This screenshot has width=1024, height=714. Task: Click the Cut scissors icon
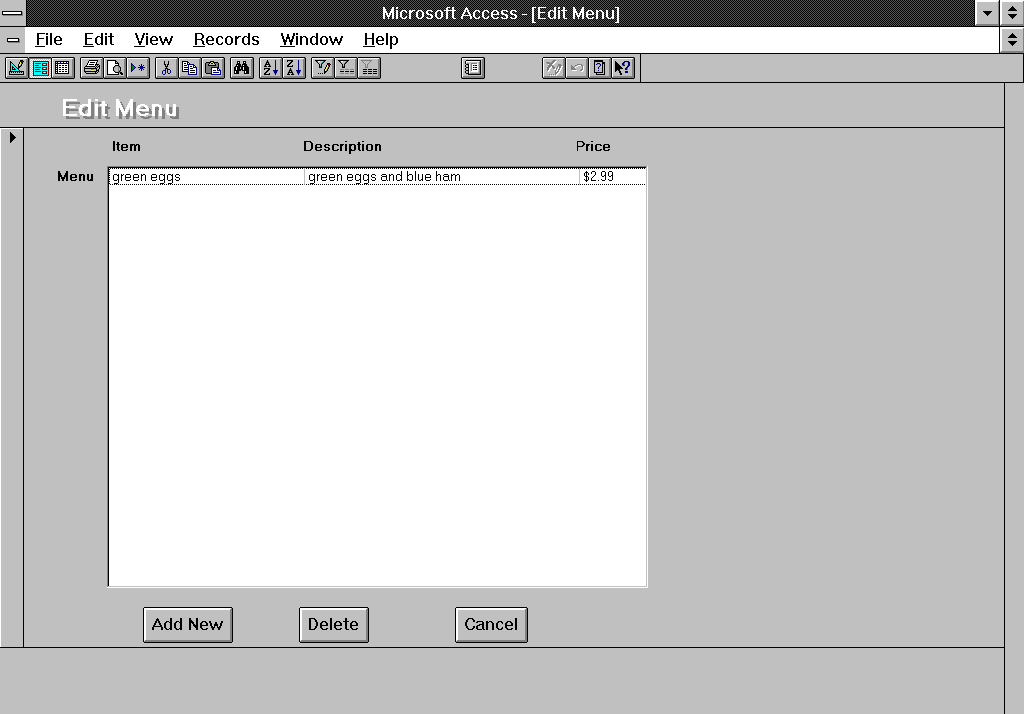click(166, 68)
